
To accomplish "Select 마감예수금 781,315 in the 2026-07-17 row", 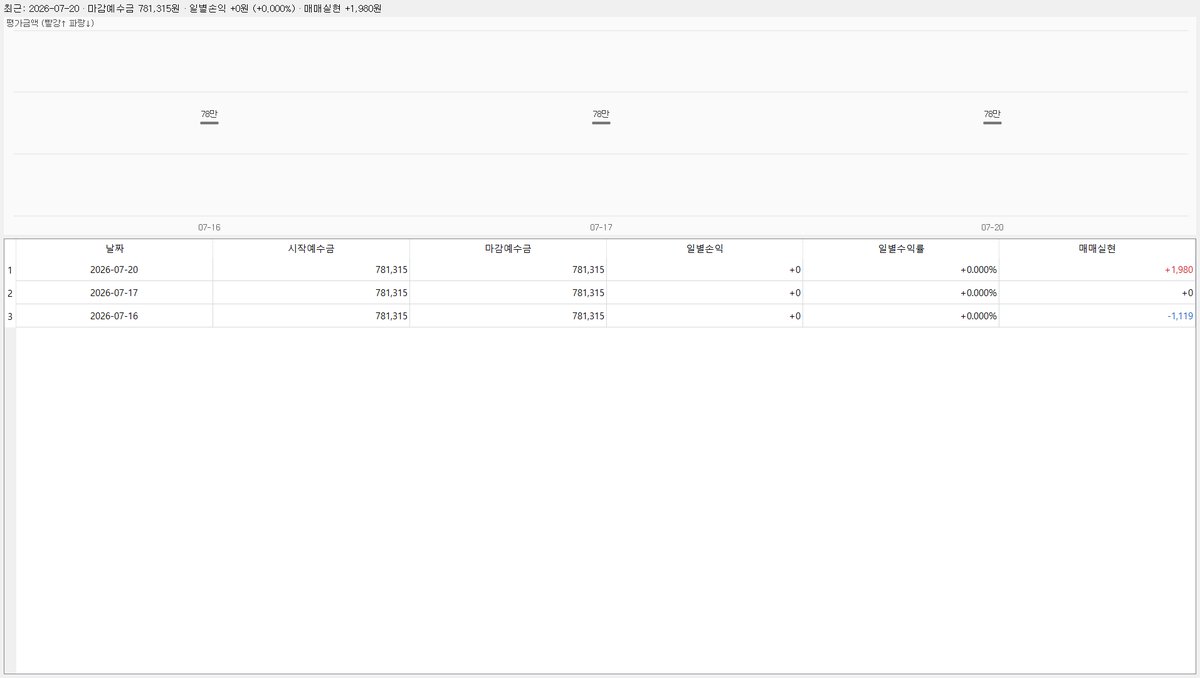I will pos(508,293).
